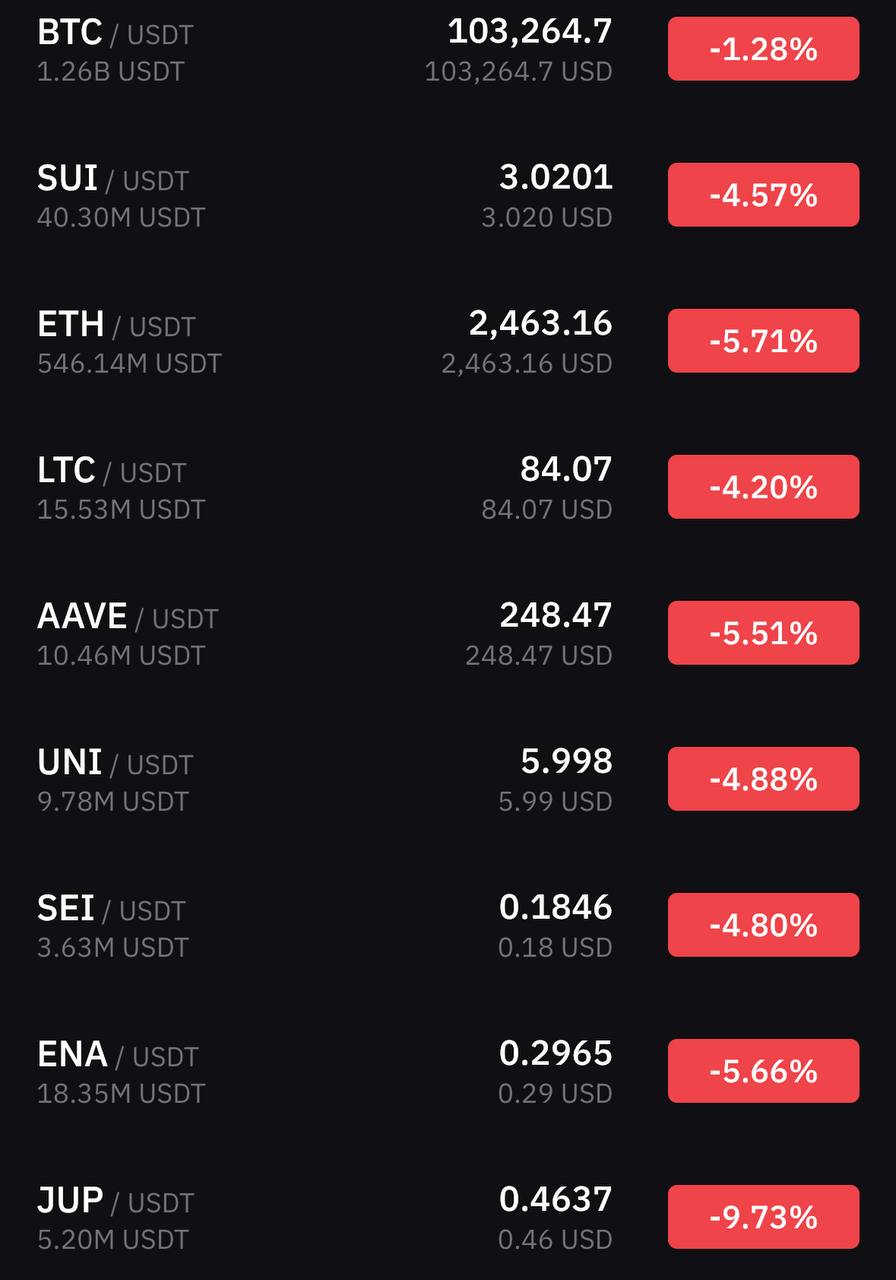896x1280 pixels.
Task: Click the ETH price 2,463.16
Action: click(541, 324)
